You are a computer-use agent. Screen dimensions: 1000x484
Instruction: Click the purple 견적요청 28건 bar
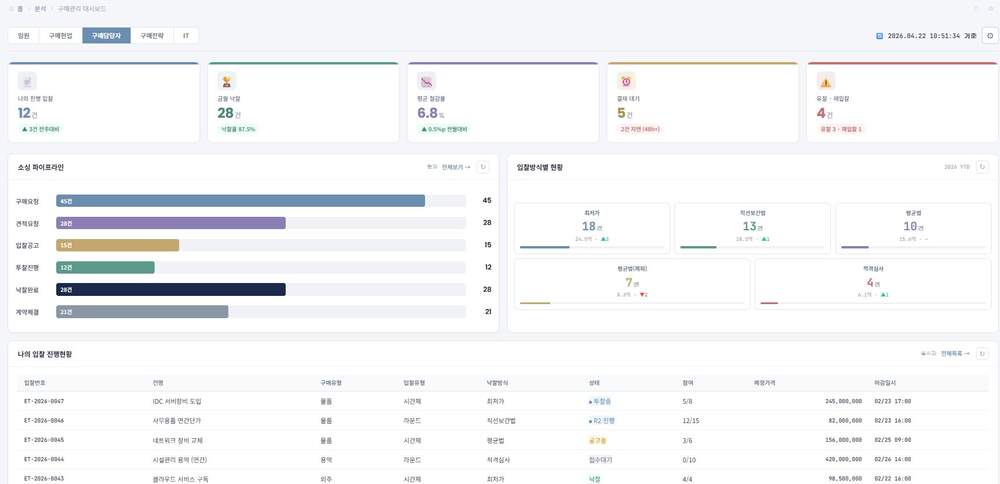tap(171, 223)
